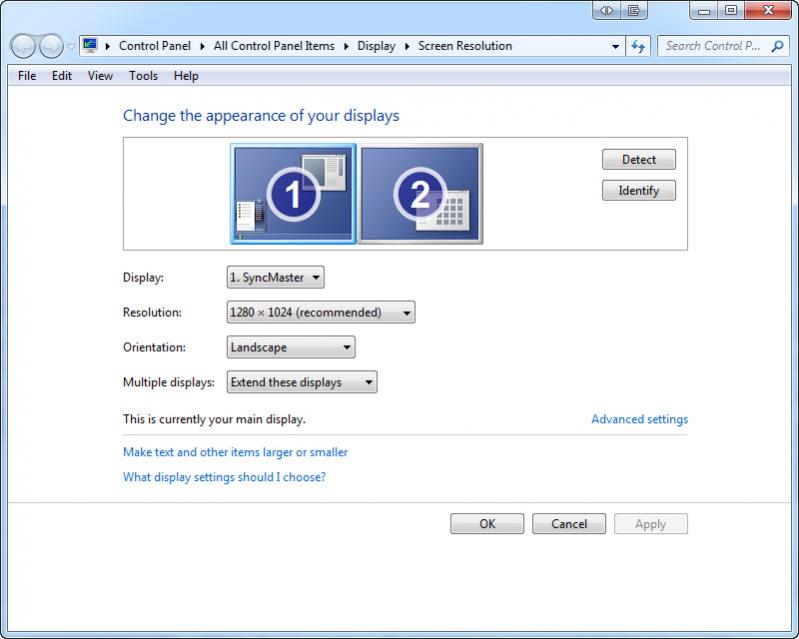Screen dimensions: 799x639
Task: Open the Edit menu
Action: coord(62,76)
